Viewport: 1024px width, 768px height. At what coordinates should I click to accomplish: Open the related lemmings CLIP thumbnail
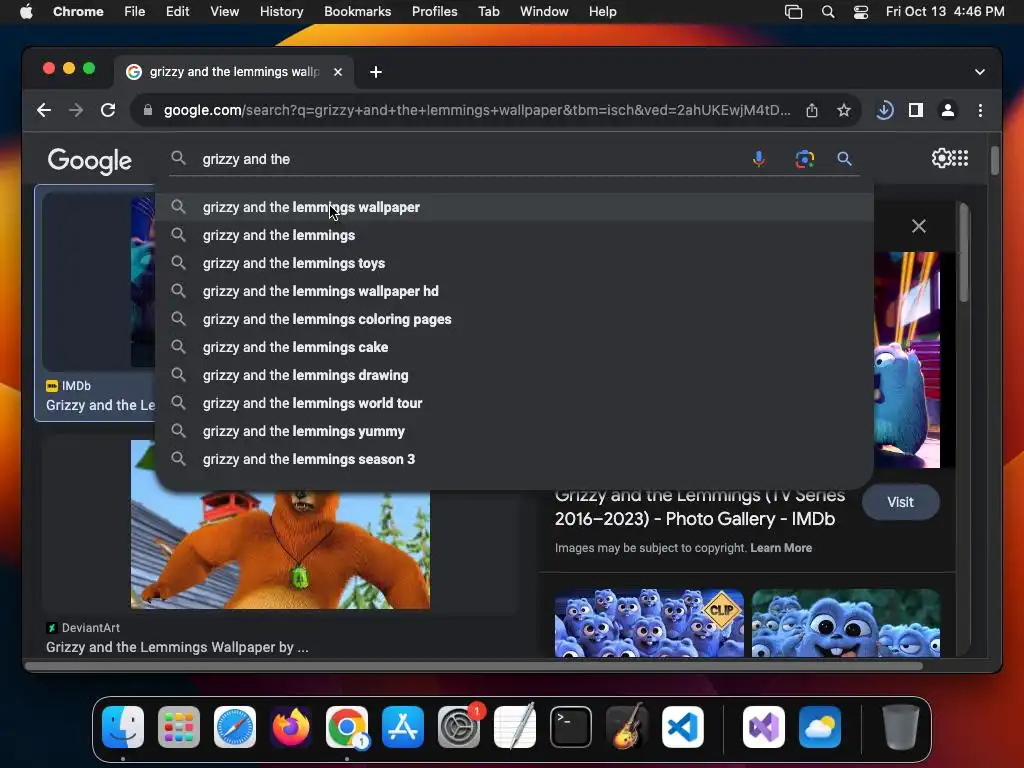[649, 623]
